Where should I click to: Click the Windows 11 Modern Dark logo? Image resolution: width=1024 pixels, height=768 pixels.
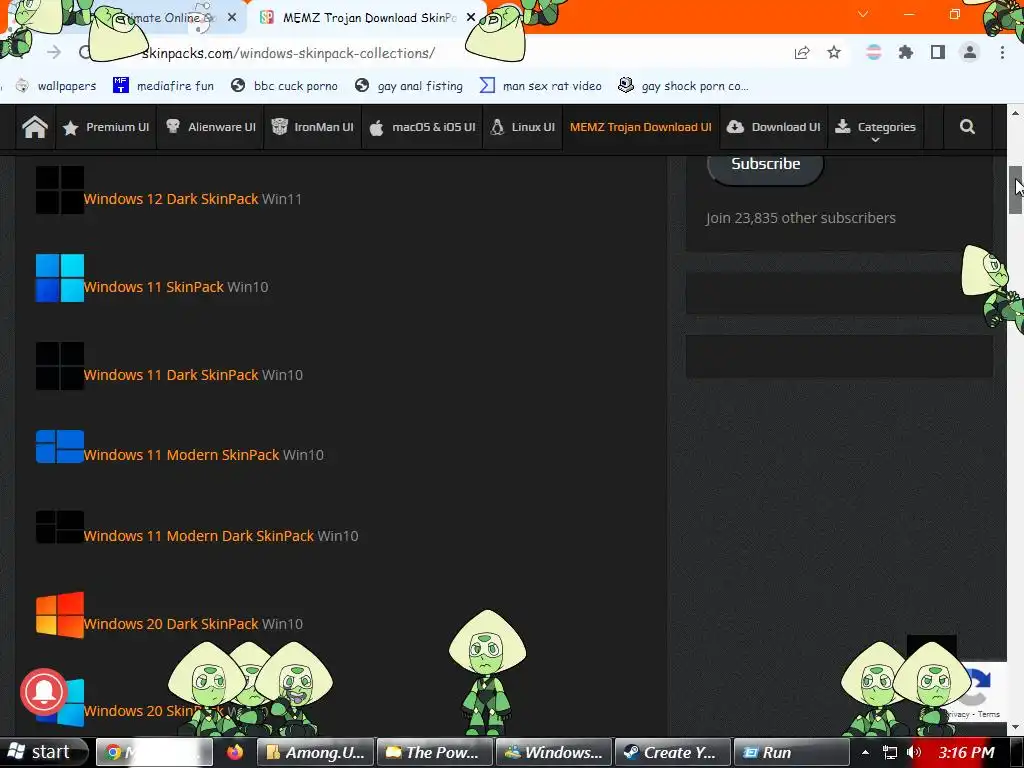click(59, 527)
